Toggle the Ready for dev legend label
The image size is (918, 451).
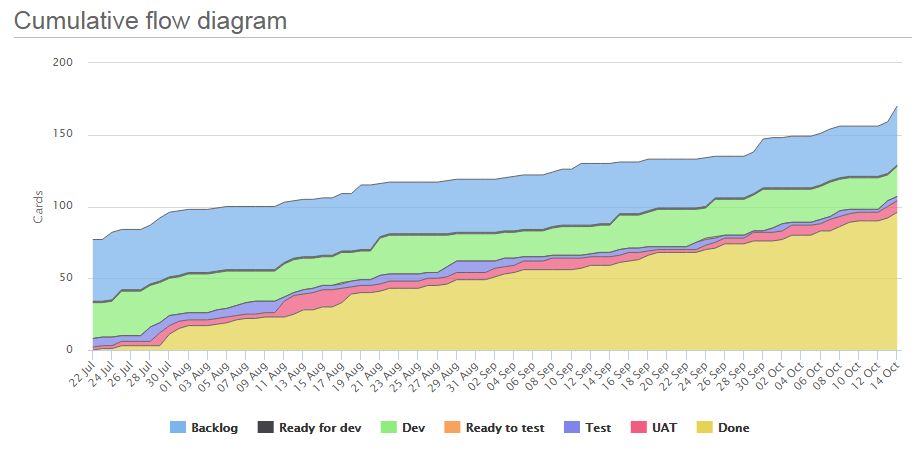[x=320, y=428]
